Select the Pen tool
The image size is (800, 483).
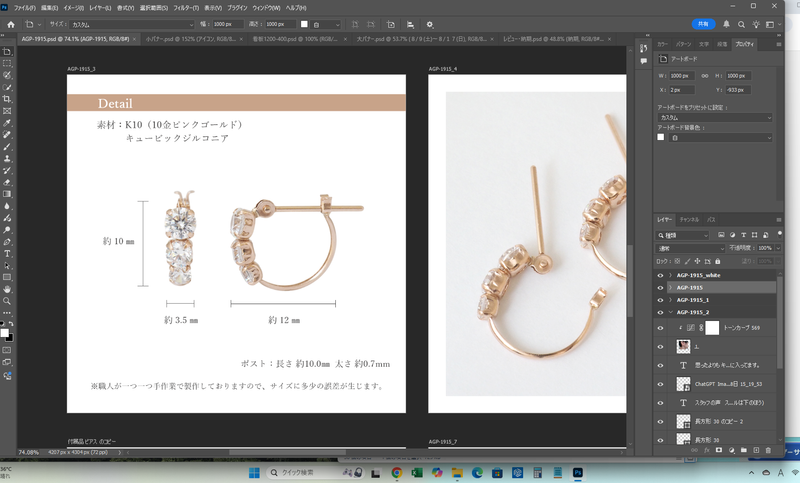click(7, 242)
